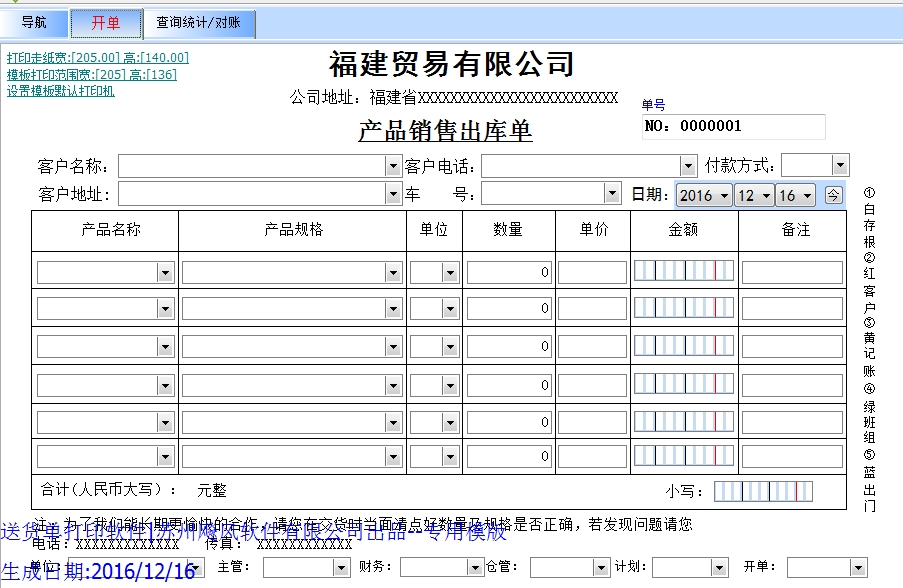This screenshot has width=903, height=588.
Task: Click the 福建贸易有限公司 company name
Action: (x=452, y=63)
